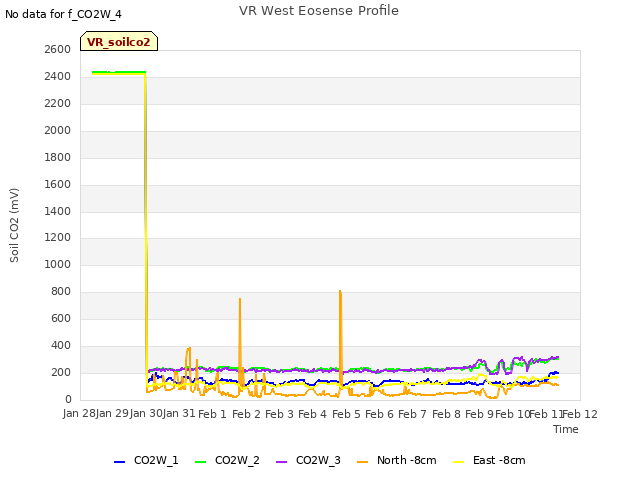Click the Time axis label
Image resolution: width=640 pixels, height=480 pixels.
point(566,429)
